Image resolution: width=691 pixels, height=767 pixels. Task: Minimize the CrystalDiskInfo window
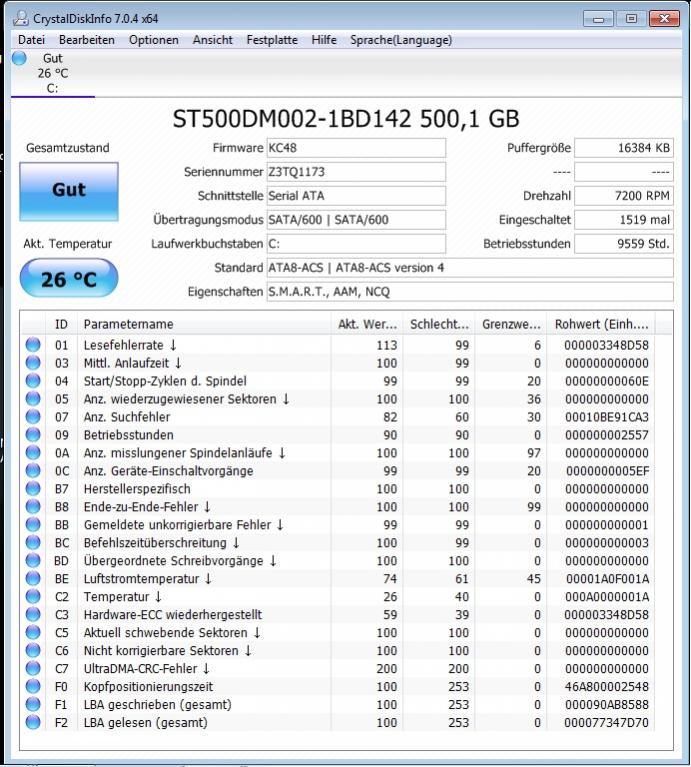click(x=598, y=19)
